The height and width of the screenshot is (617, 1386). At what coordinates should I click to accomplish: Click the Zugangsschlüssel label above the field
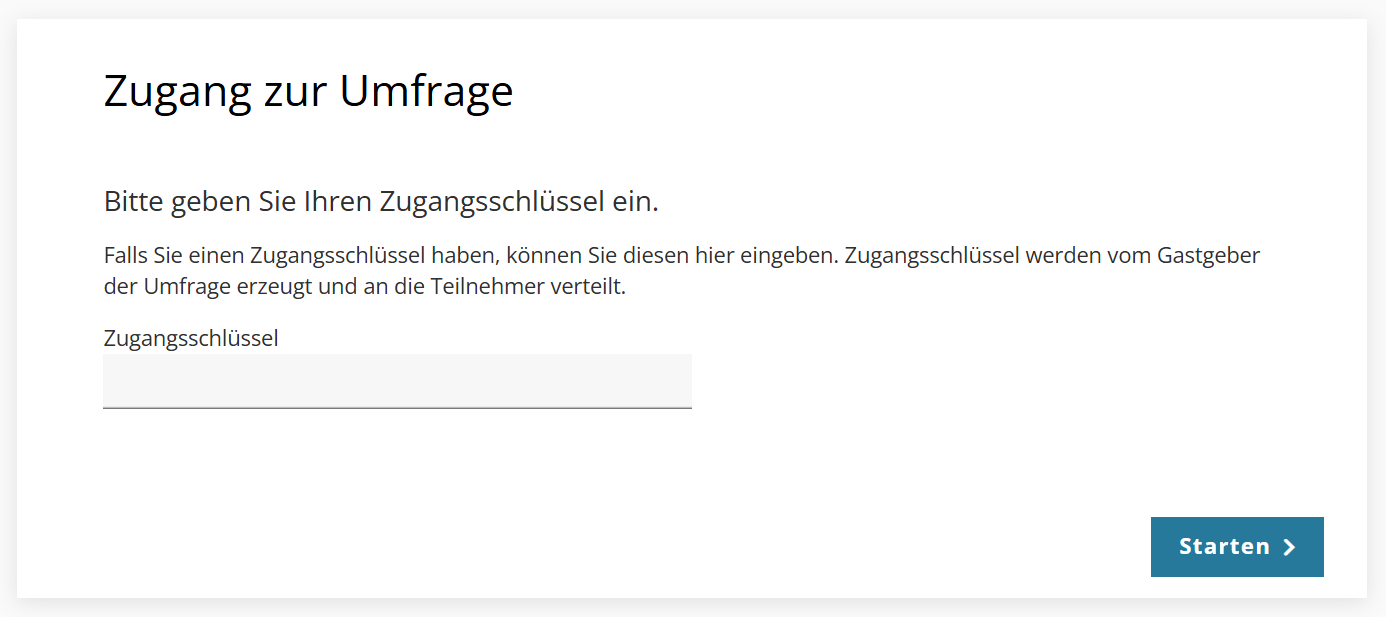[x=191, y=338]
